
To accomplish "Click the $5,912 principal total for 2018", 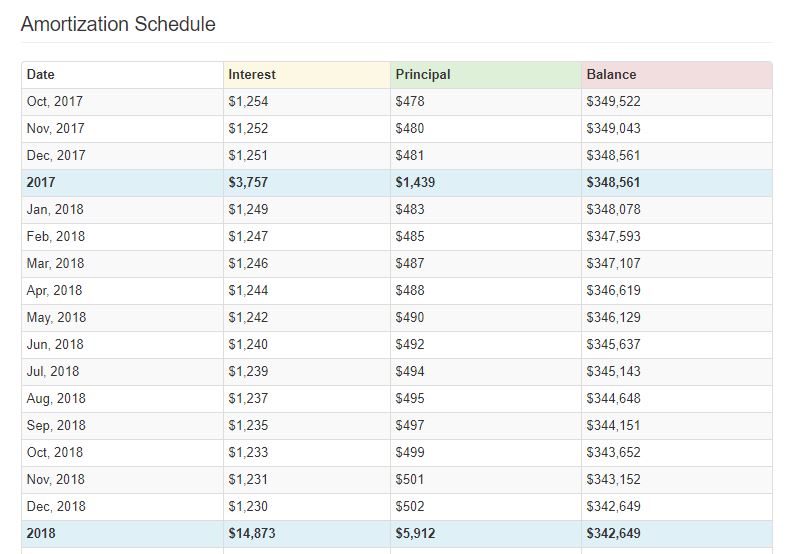I will (415, 533).
